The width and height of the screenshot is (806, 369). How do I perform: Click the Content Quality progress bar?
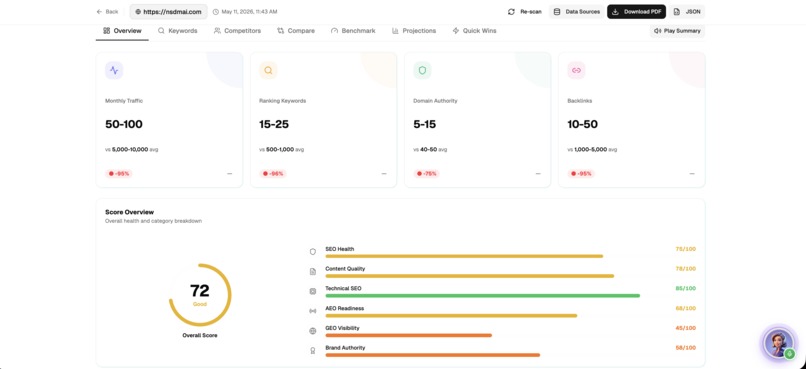point(470,276)
